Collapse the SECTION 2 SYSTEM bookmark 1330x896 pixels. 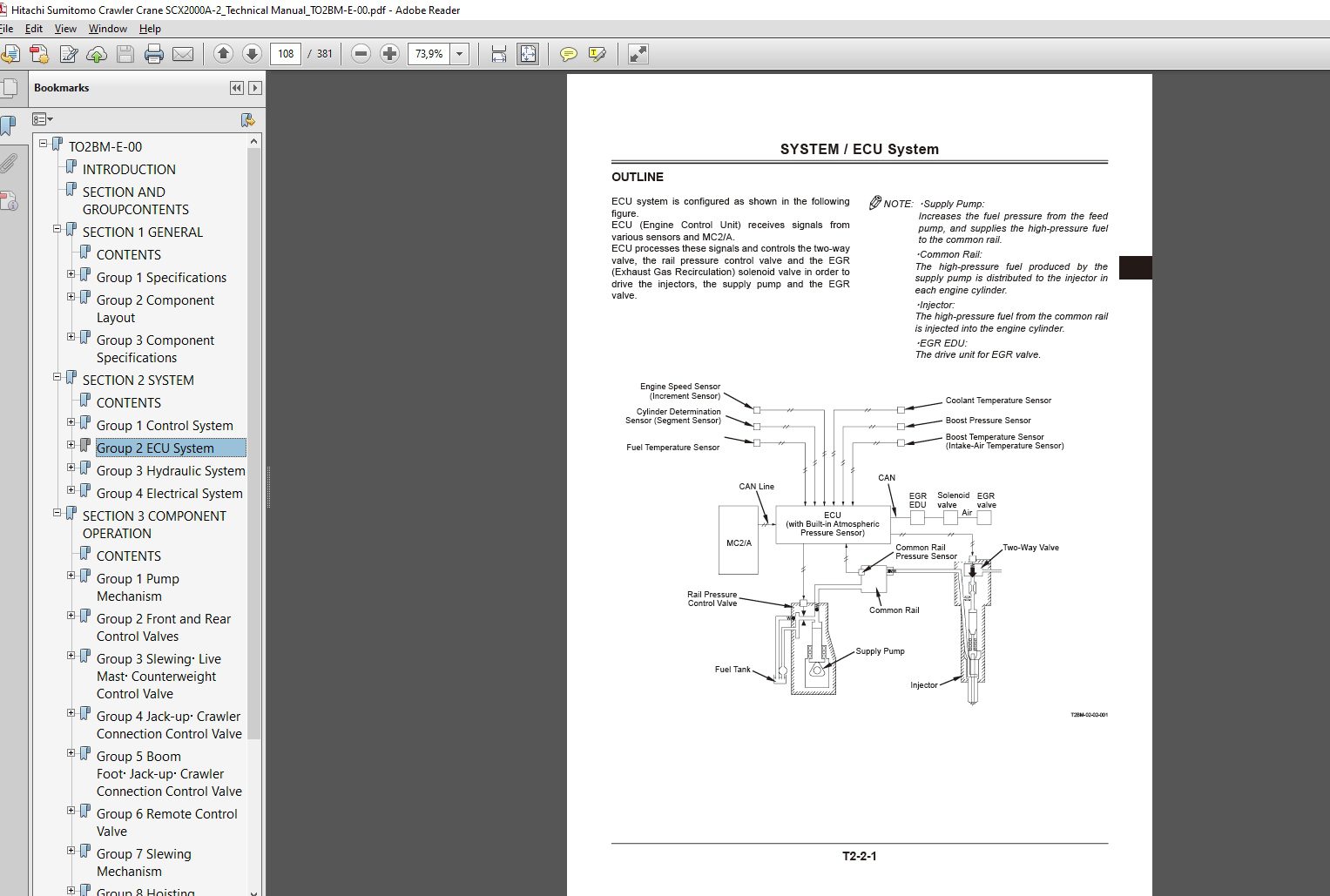click(x=57, y=377)
